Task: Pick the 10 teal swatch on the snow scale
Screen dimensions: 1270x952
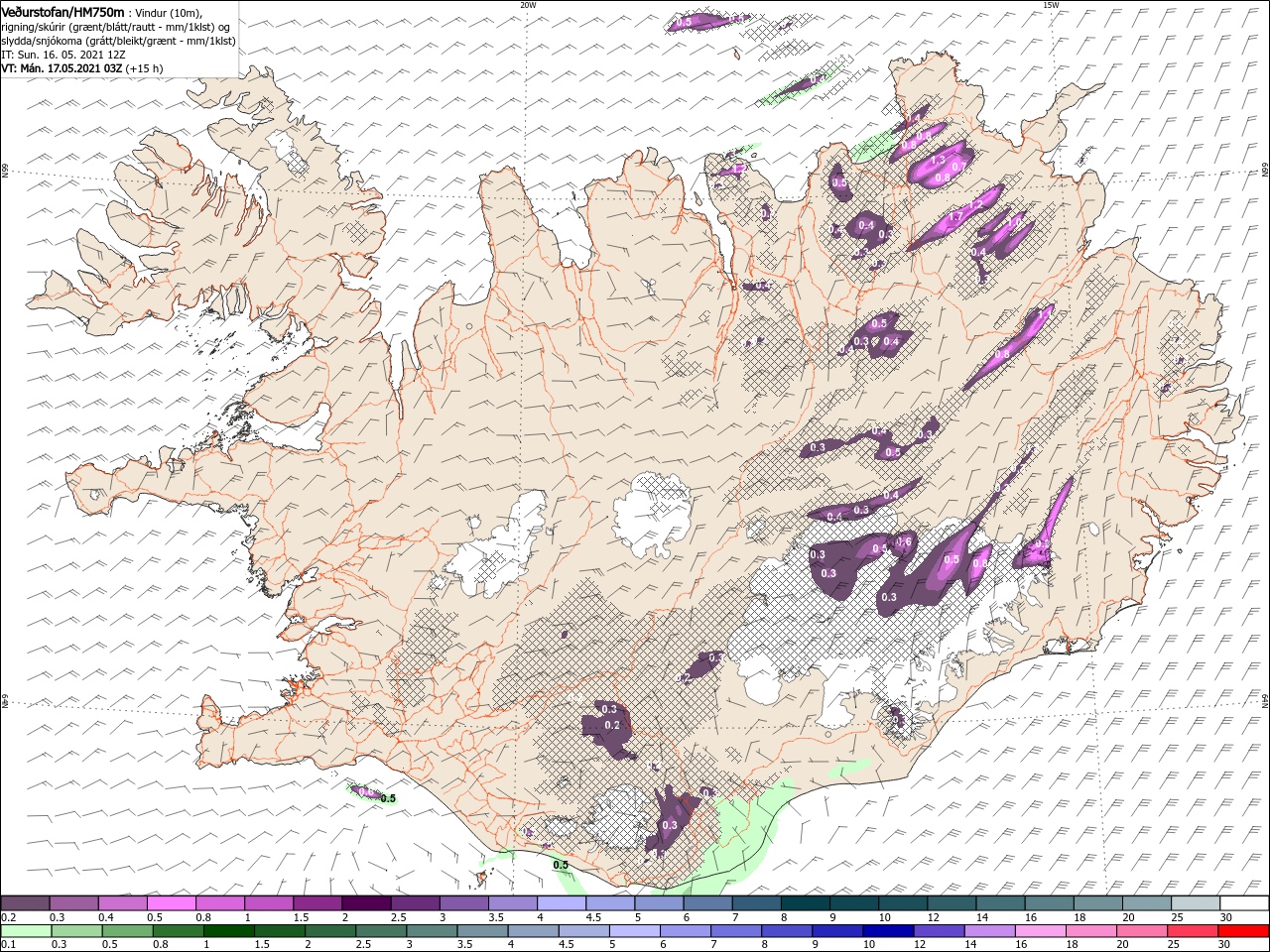Action: coord(903,902)
